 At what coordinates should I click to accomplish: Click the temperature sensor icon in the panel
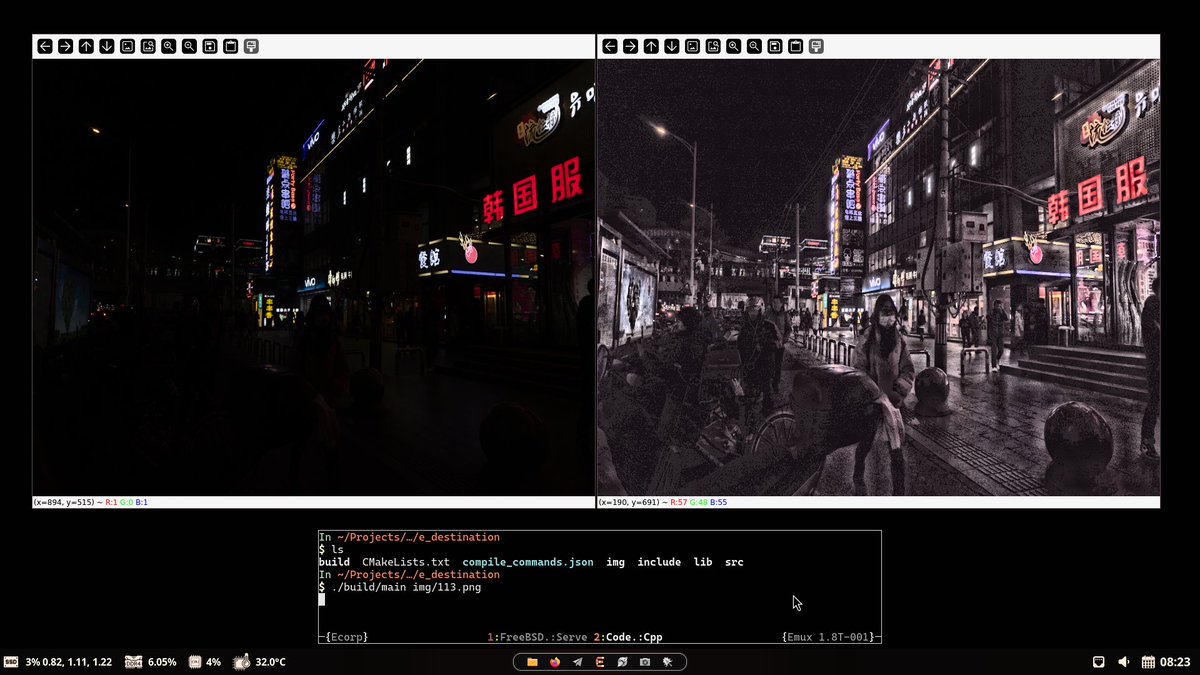coord(241,662)
